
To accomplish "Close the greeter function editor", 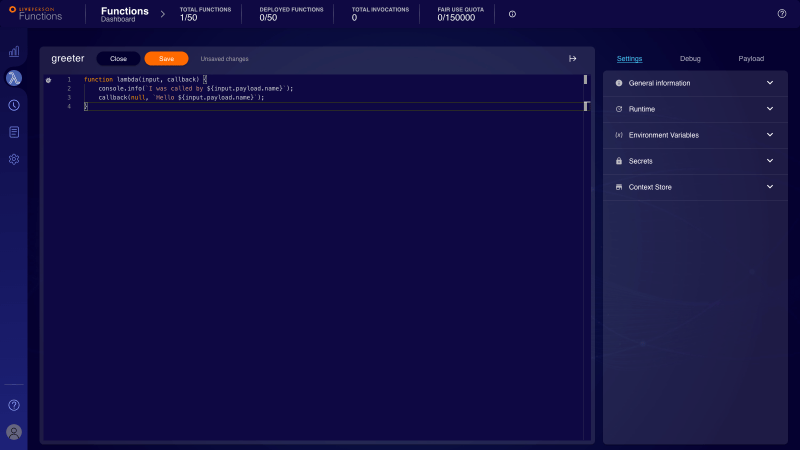I will coord(118,59).
